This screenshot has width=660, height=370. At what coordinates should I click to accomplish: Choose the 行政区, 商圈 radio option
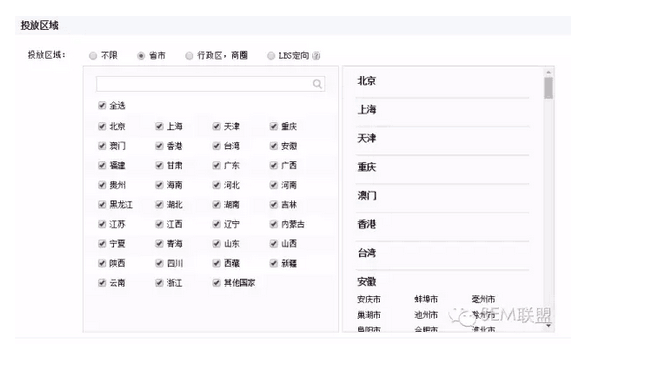[189, 56]
